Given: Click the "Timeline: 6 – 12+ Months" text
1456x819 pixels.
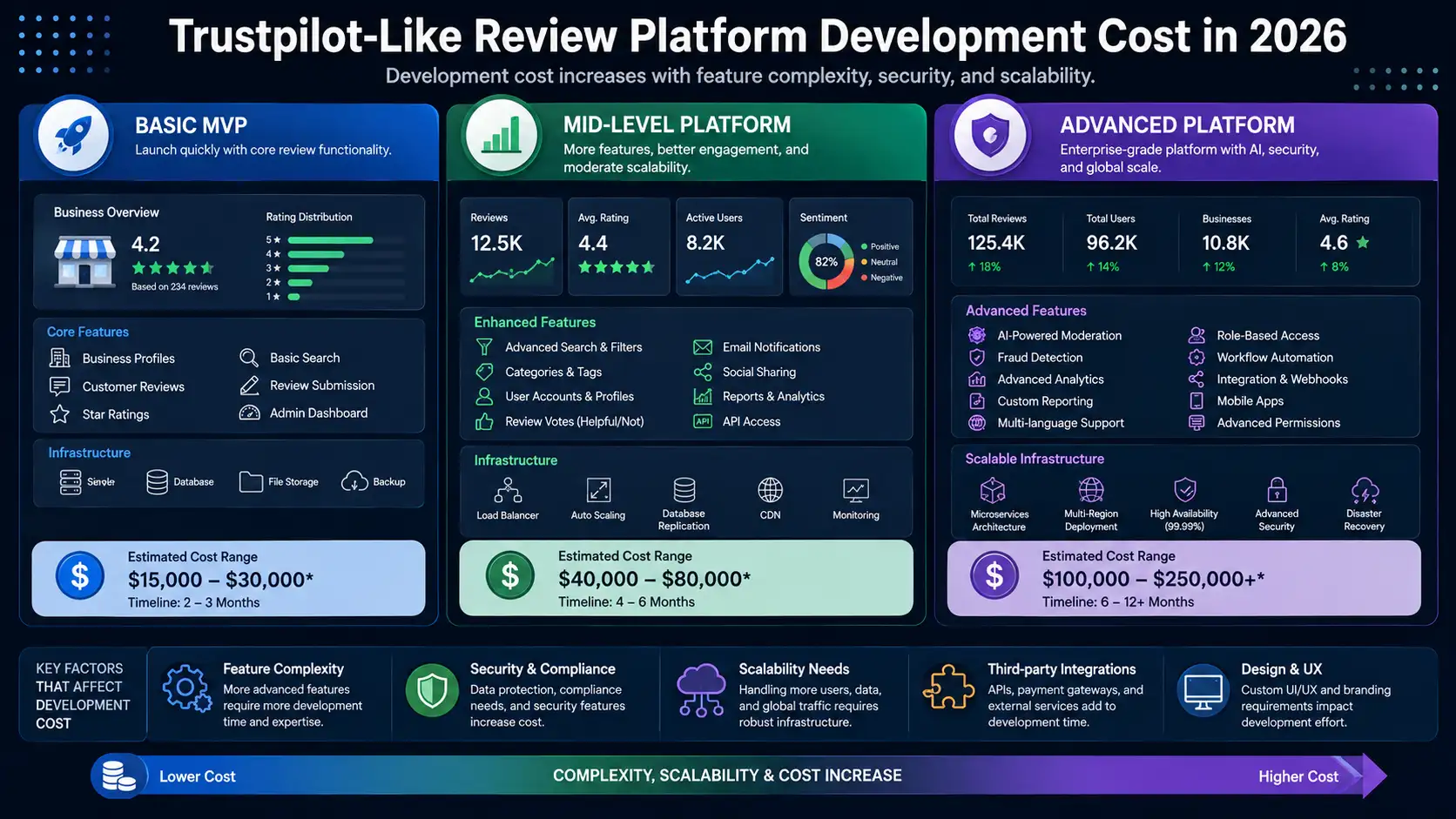Looking at the screenshot, I should click(x=1118, y=602).
